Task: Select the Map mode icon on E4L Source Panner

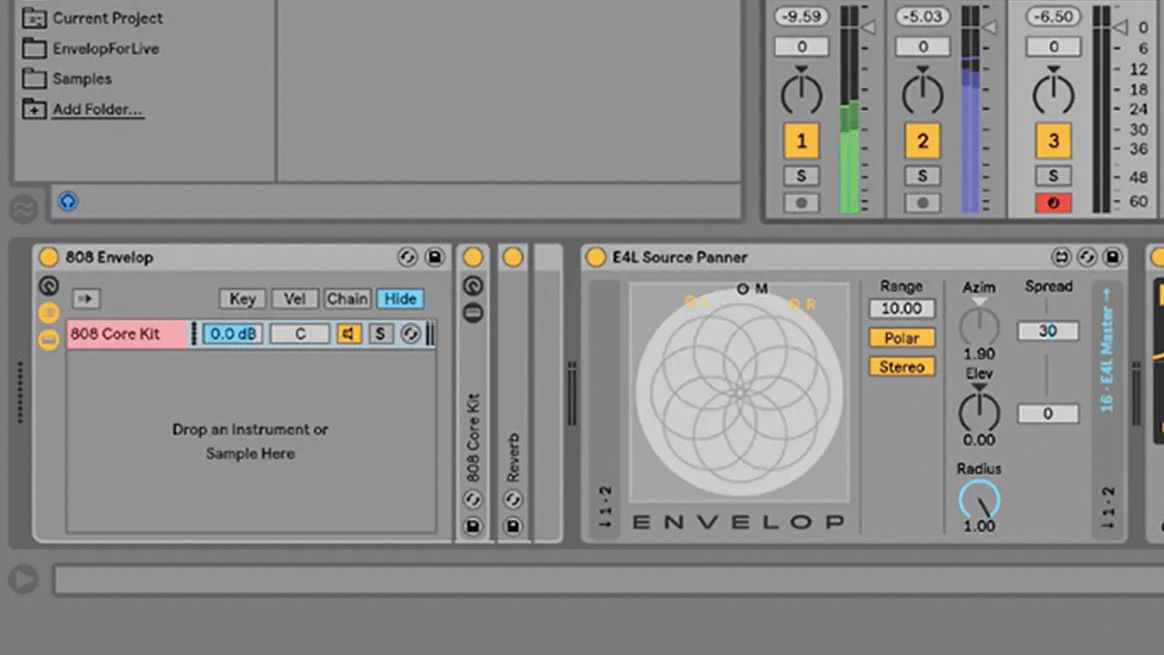Action: tap(1063, 258)
